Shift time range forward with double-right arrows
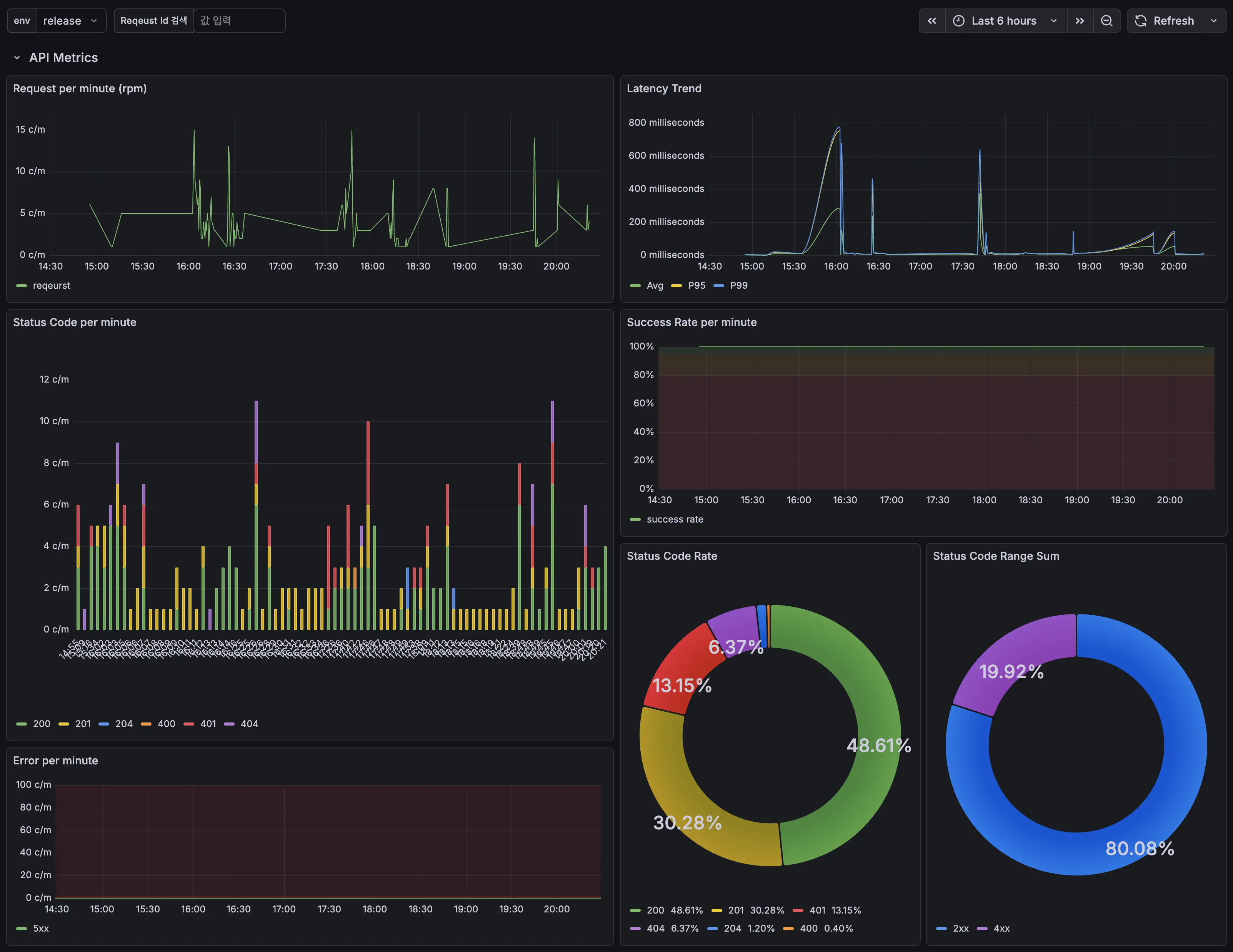Screen dimensions: 1233x952 pos(1080,21)
